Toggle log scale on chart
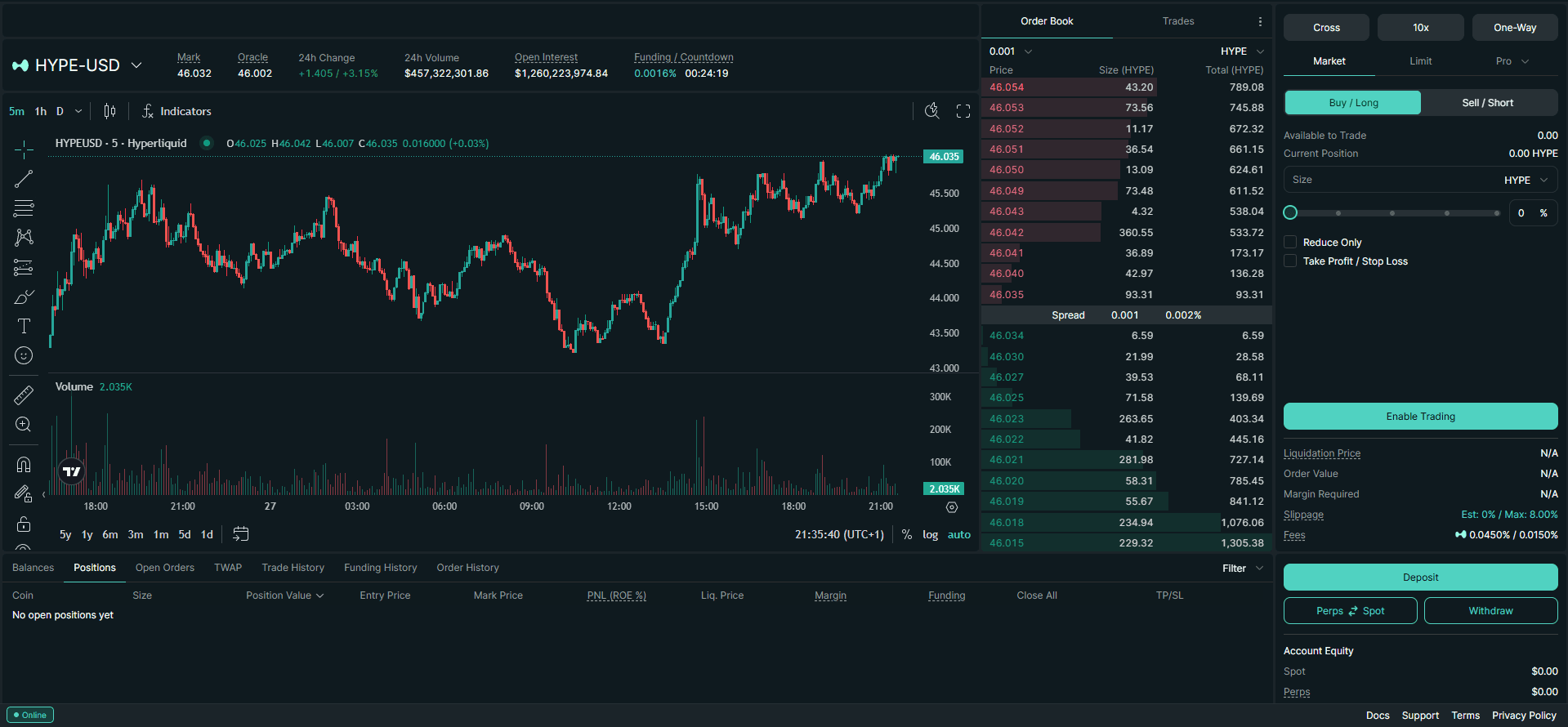The height and width of the screenshot is (727, 1568). (931, 534)
